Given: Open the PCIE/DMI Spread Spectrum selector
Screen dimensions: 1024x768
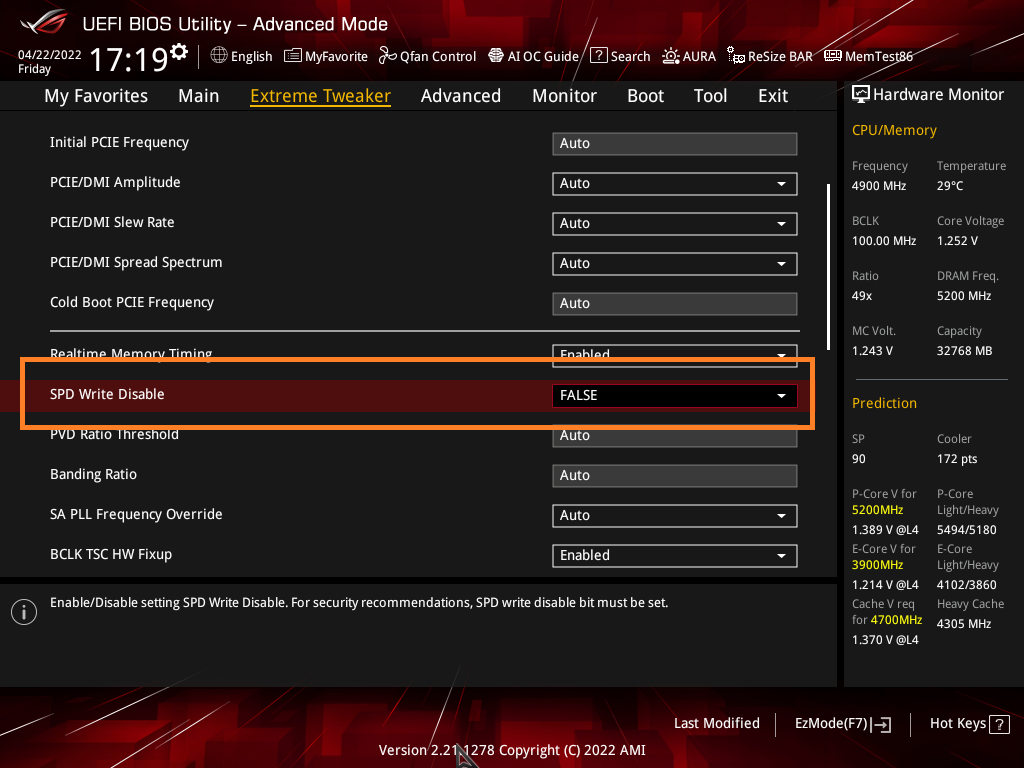Looking at the screenshot, I should point(674,264).
